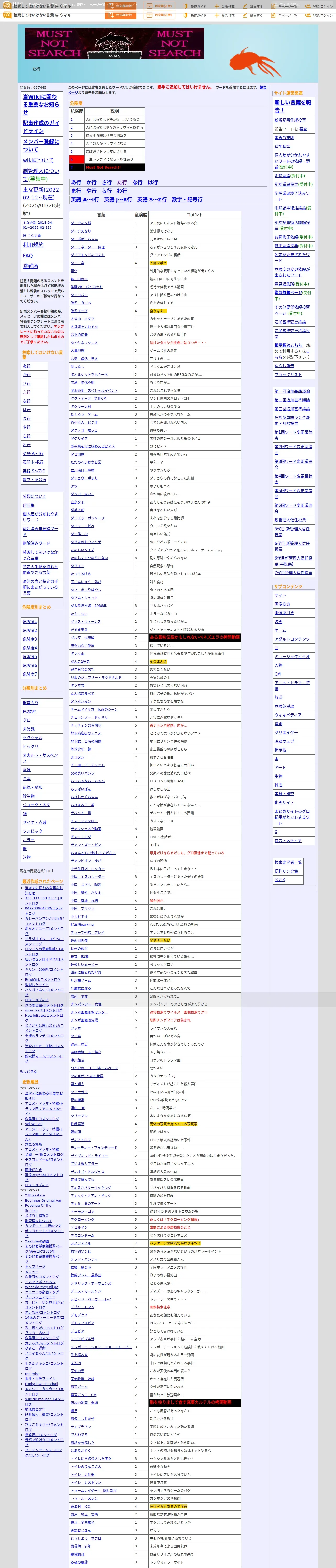Open the PC被害 category
The width and height of the screenshot is (336, 1568).
click(x=29, y=712)
